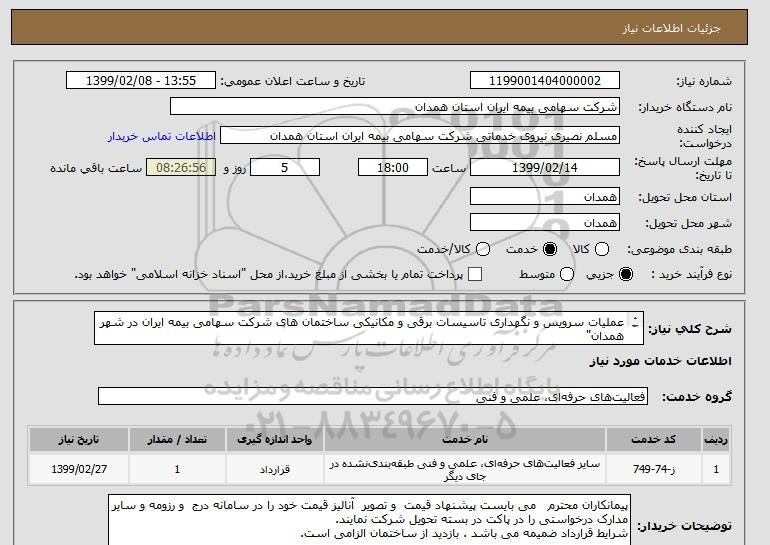Screen dimensions: 770x545
Task: Click service code cell ز-74-749
Action: [654, 469]
